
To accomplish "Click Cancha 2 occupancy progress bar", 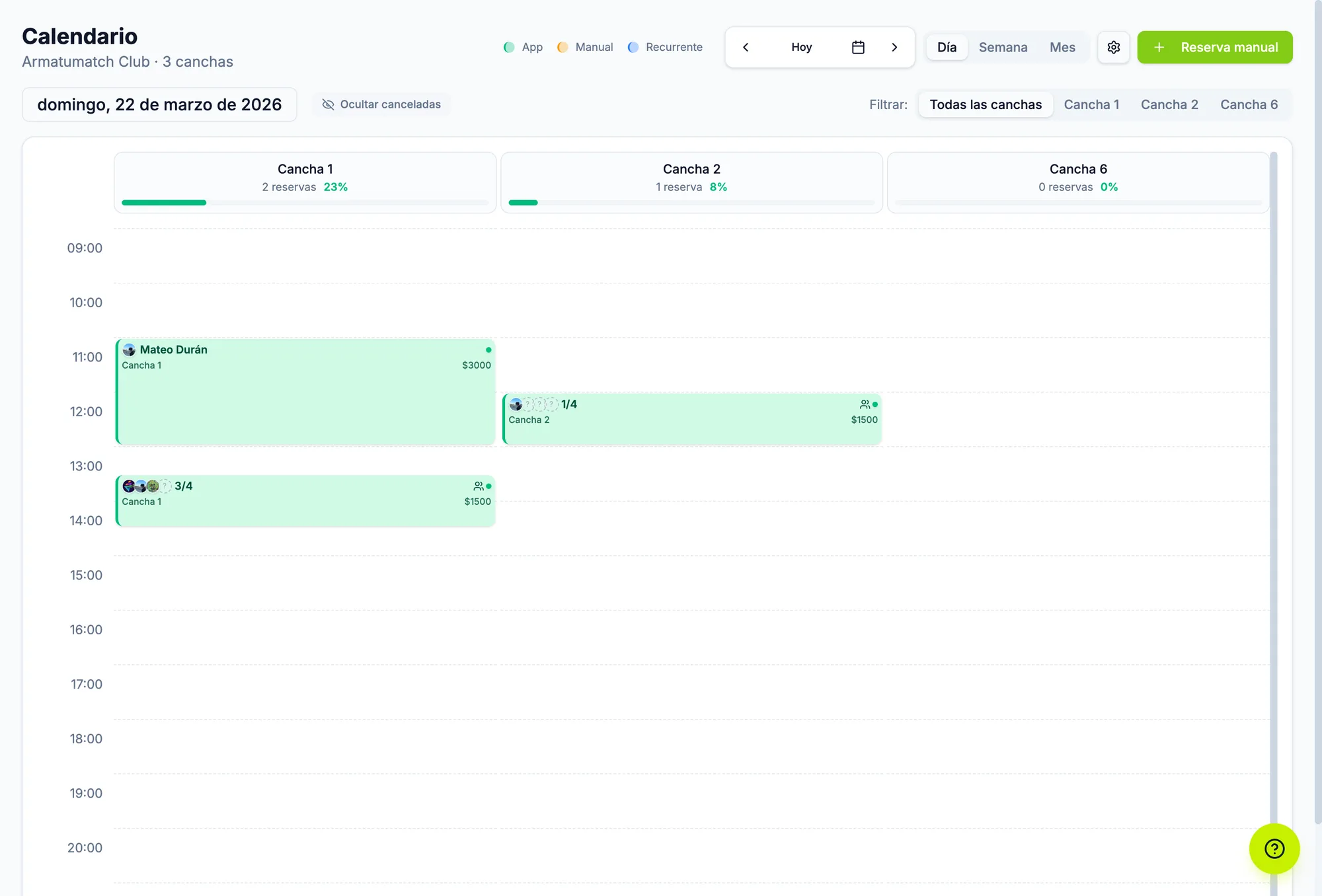I will point(691,202).
